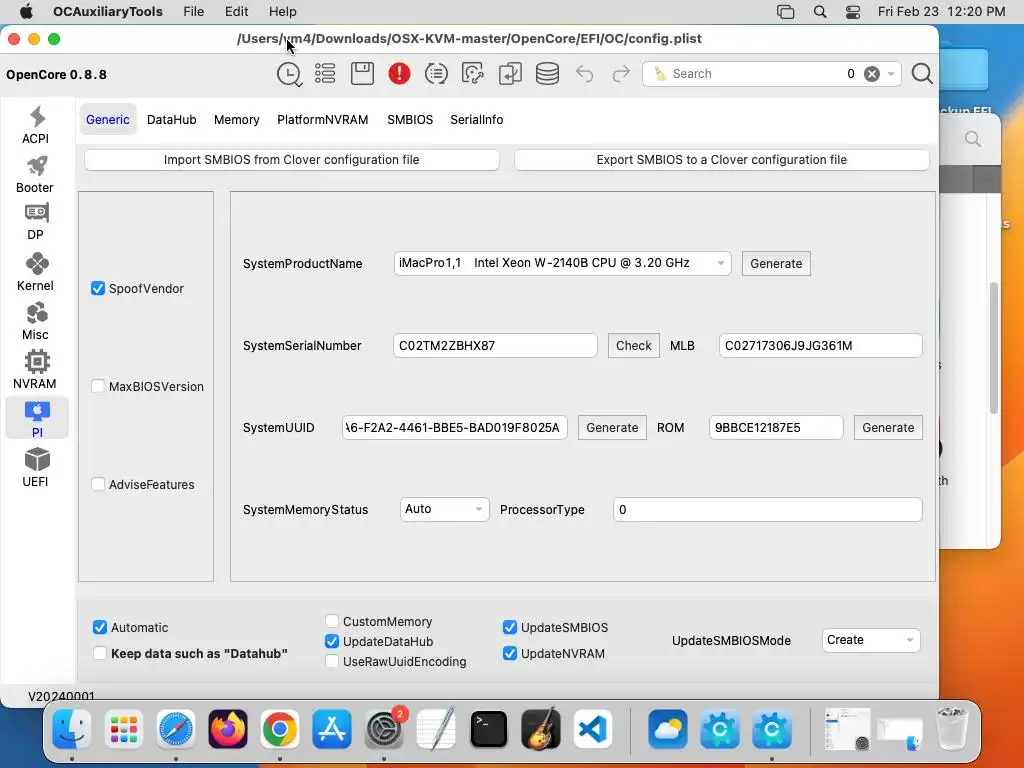
Task: Open the Misc sidebar section
Action: [36, 321]
